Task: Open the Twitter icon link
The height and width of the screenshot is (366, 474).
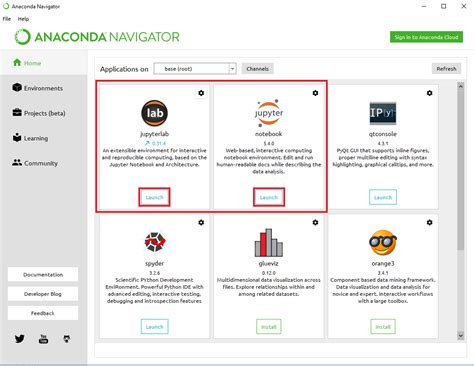Action: tap(20, 339)
